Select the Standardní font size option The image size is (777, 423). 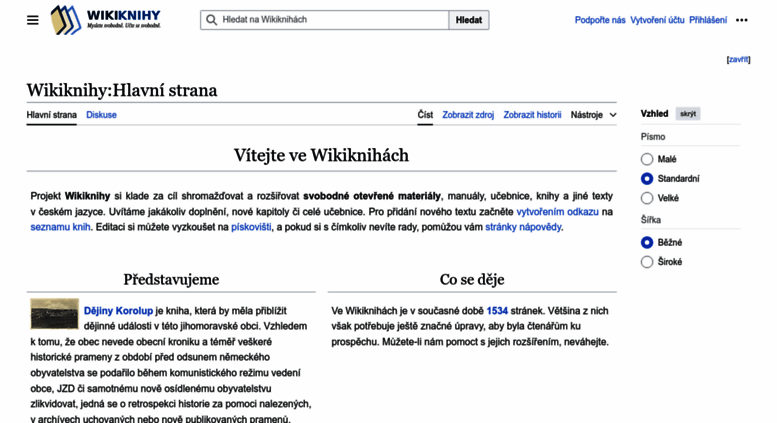click(x=647, y=178)
